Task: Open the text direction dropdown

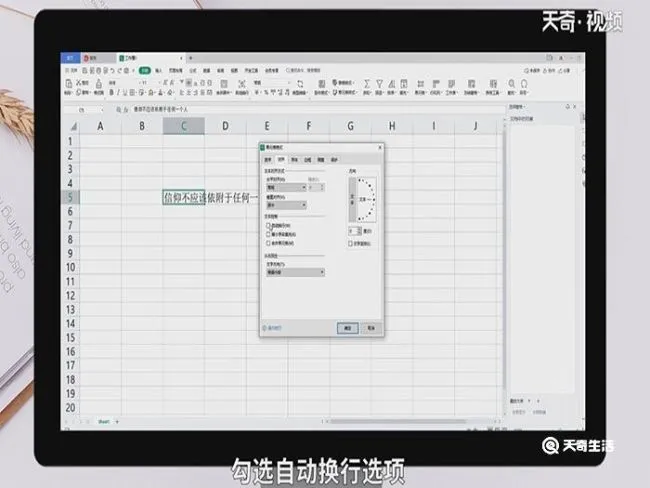Action: click(x=295, y=272)
